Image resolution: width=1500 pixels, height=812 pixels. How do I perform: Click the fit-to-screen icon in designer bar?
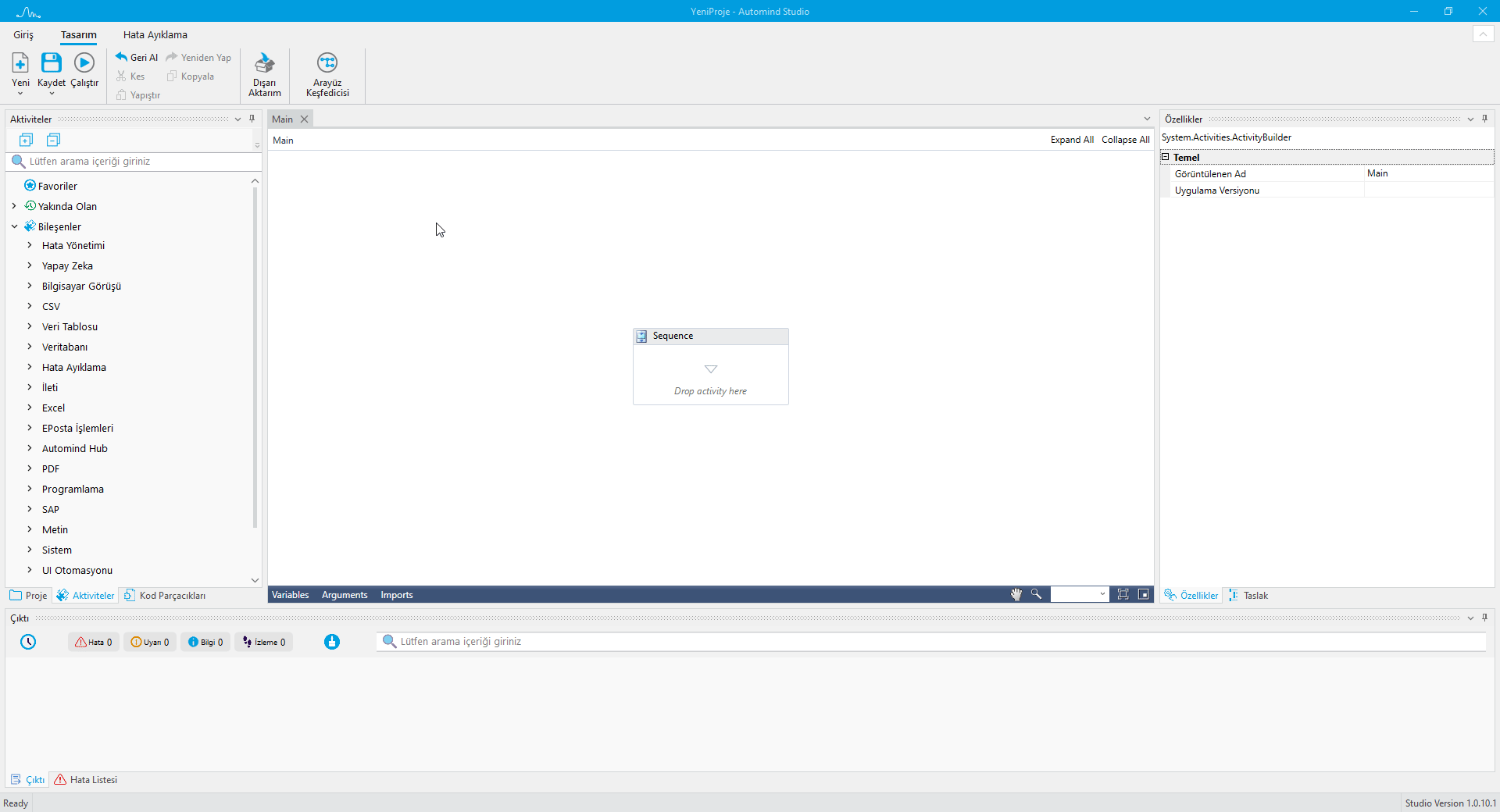[1123, 594]
